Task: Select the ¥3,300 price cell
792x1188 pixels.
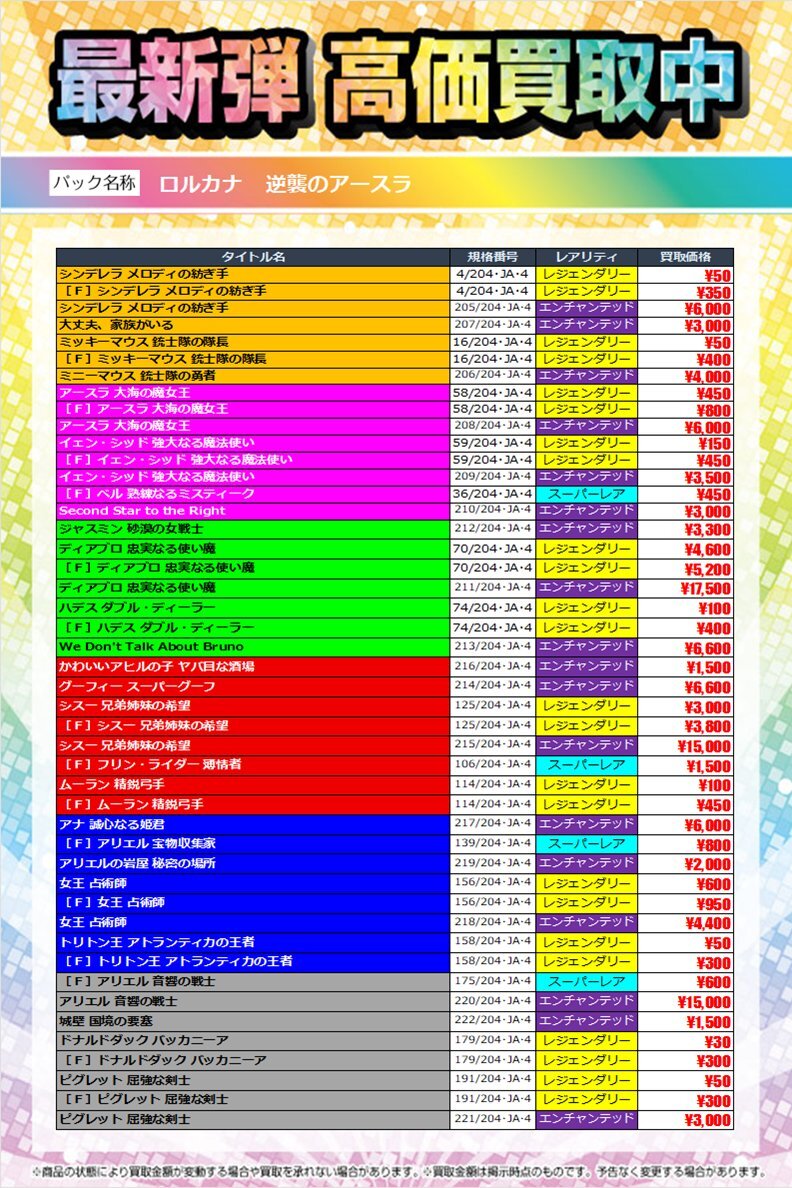Action: [x=685, y=529]
